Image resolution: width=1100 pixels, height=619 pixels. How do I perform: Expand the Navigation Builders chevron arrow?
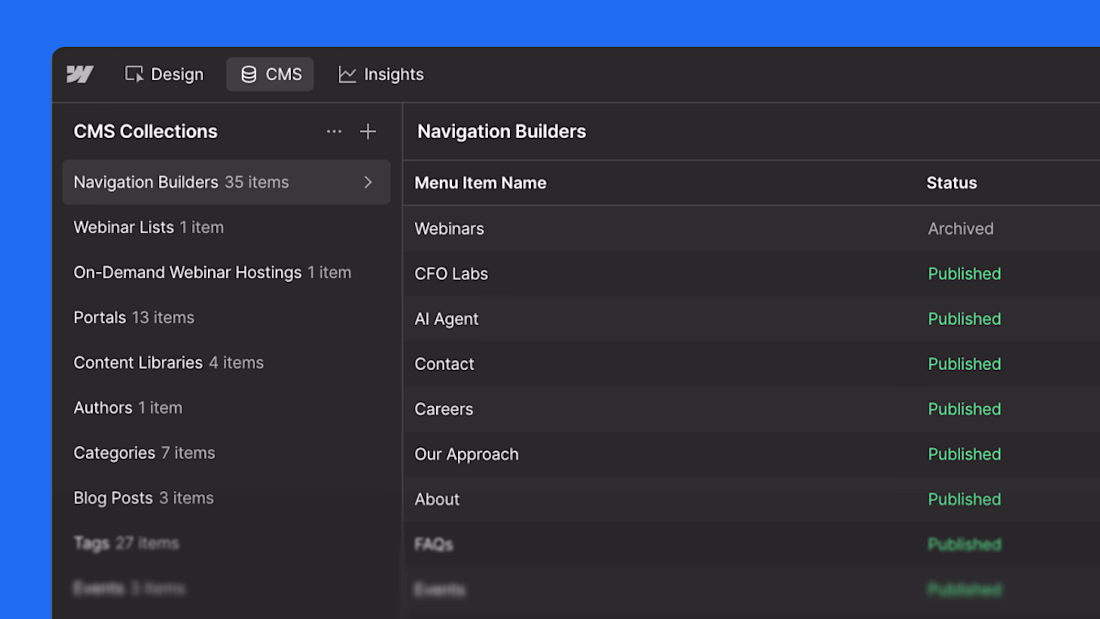368,182
